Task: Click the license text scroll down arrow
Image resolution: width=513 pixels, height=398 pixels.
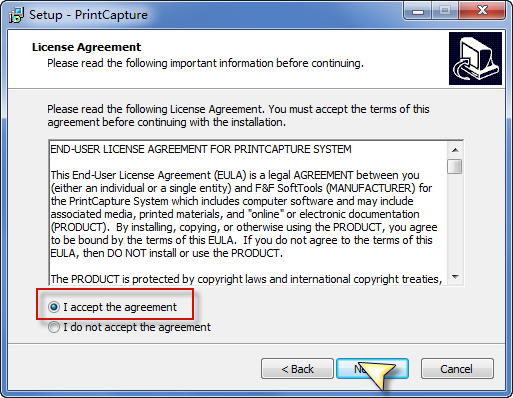Action: pos(455,277)
